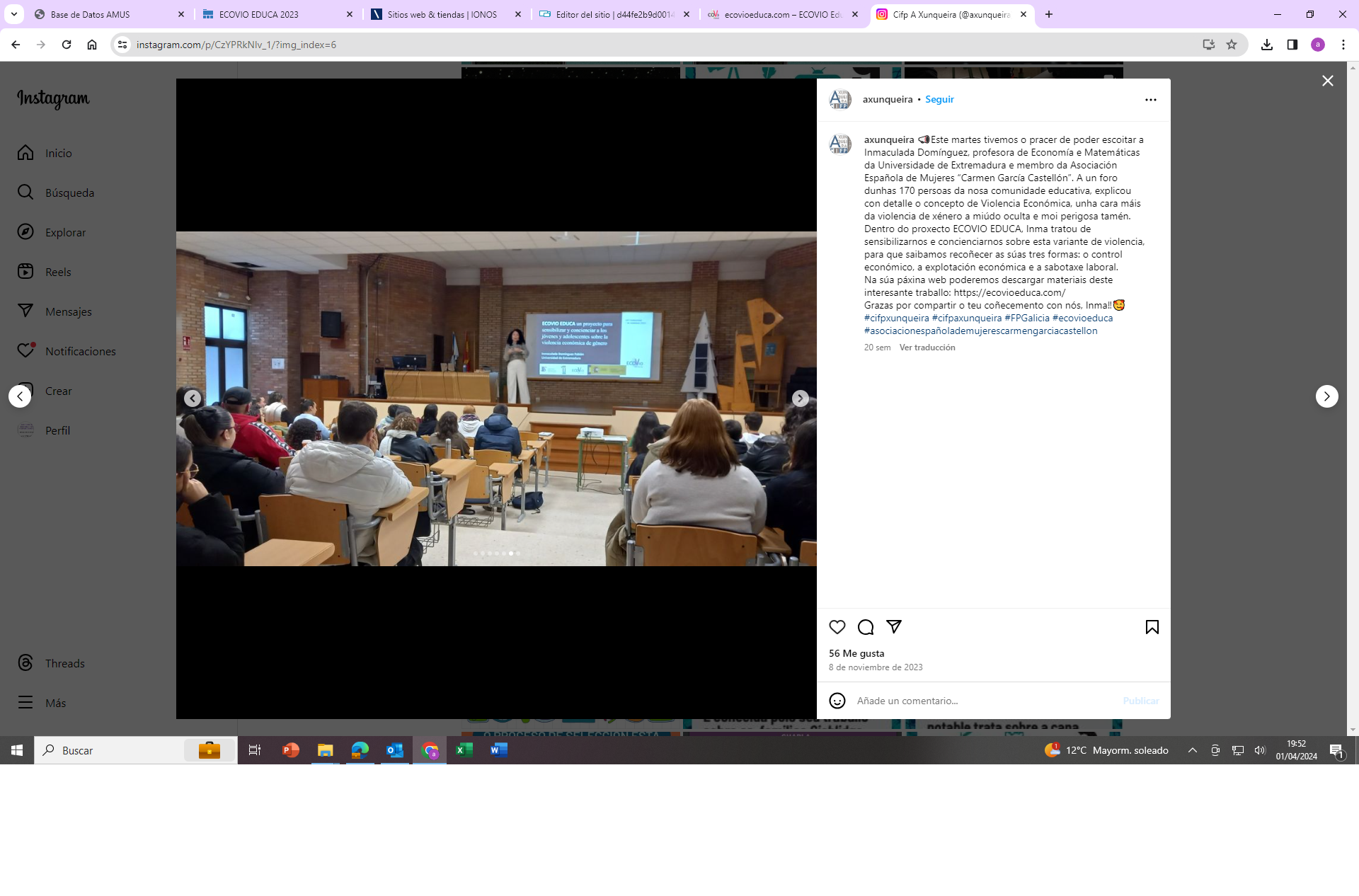The width and height of the screenshot is (1359, 896).
Task: Click the comment bubble icon
Action: (866, 627)
